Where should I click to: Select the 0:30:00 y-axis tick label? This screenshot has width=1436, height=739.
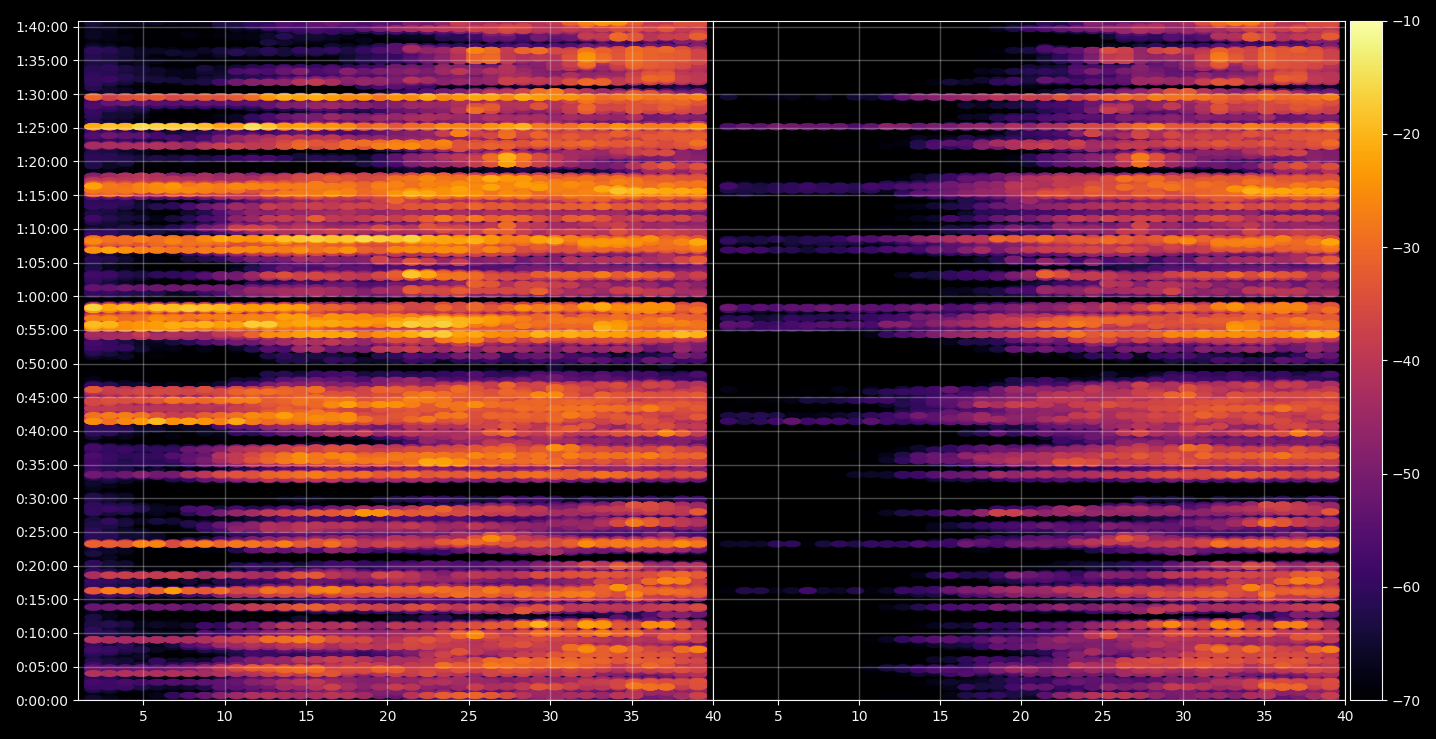(x=42, y=499)
